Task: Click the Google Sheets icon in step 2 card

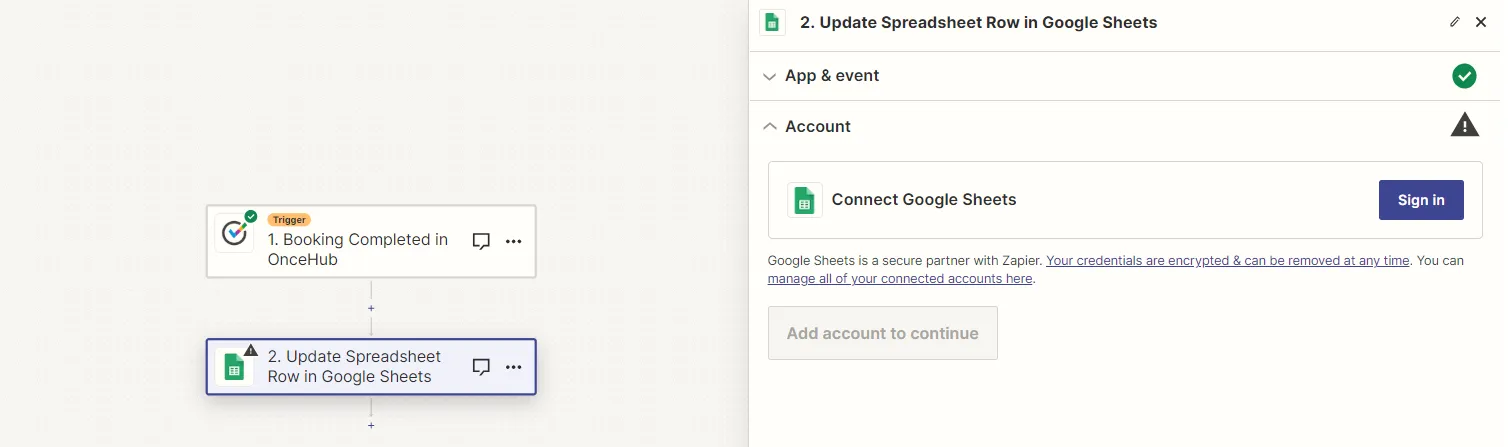Action: point(234,367)
